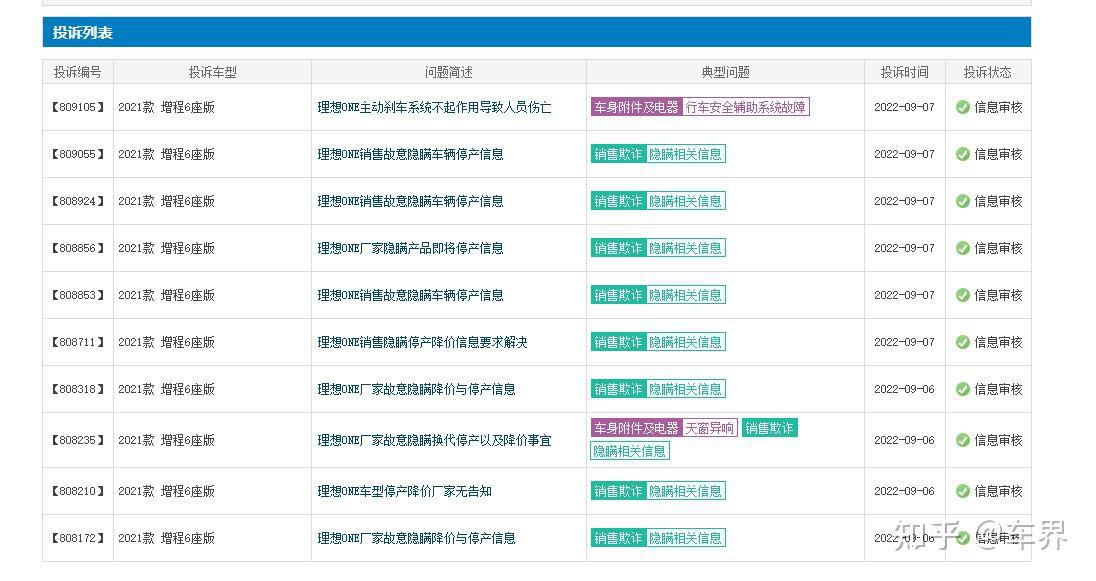Click 投诉车型 column header
The width and height of the screenshot is (1096, 581).
[212, 72]
